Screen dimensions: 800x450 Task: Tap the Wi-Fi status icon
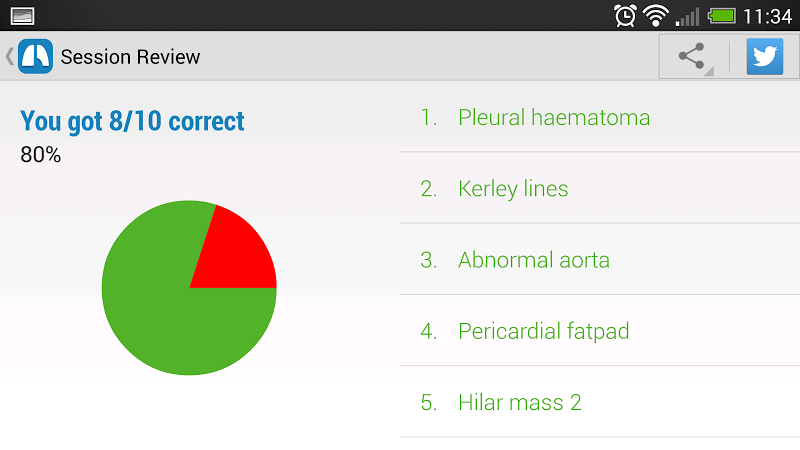tap(656, 15)
